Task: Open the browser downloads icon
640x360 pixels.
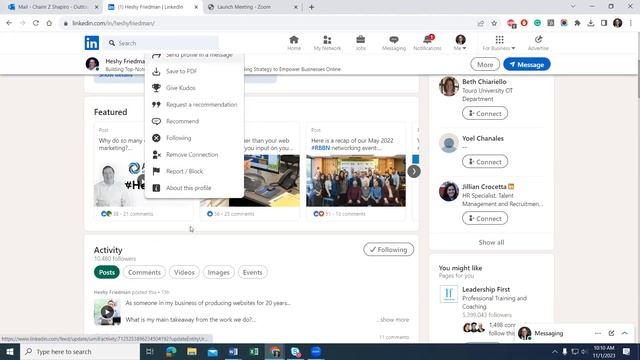Action: (591, 23)
